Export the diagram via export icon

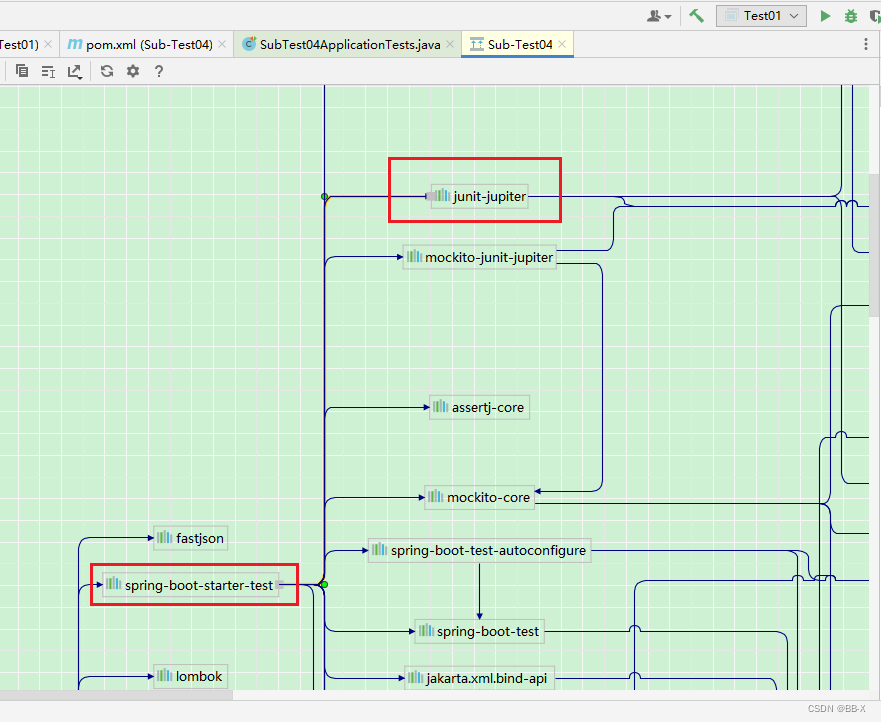pos(75,71)
